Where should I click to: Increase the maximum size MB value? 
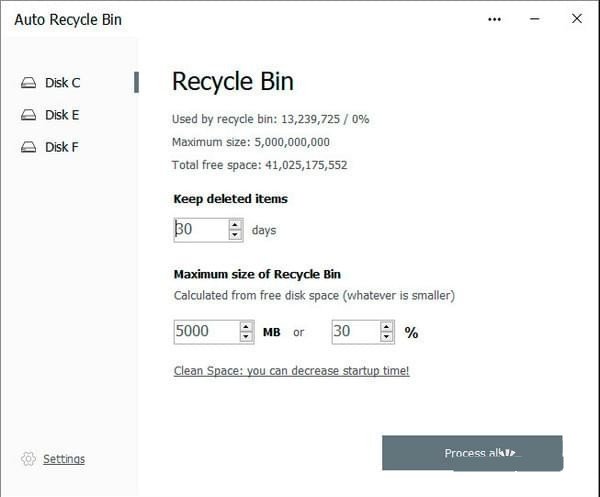coord(246,327)
